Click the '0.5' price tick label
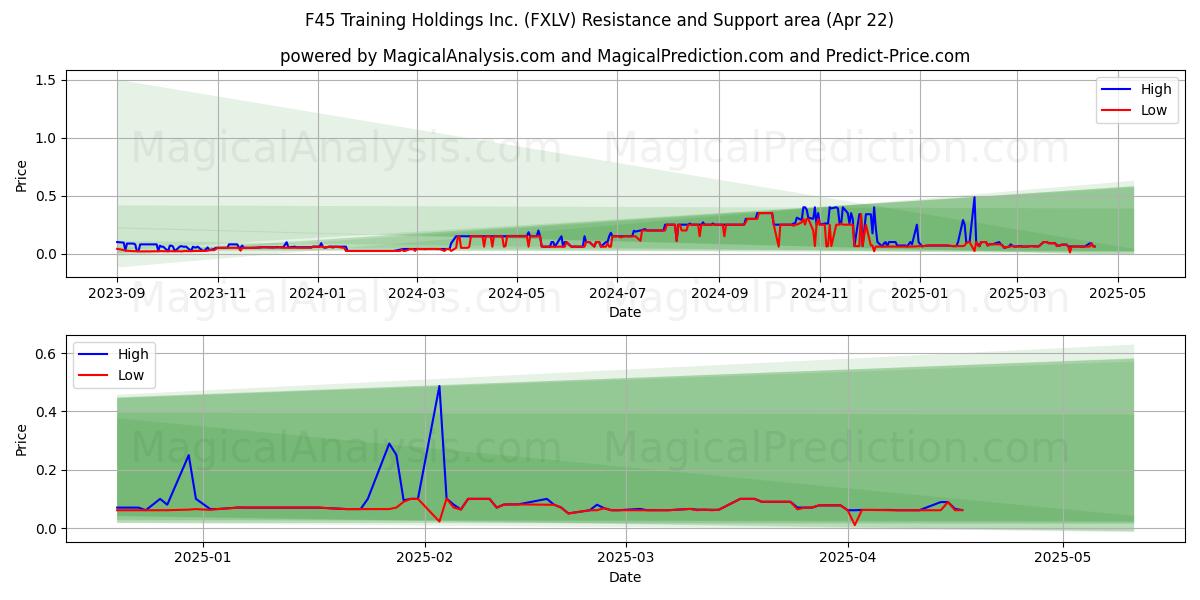 (47, 196)
